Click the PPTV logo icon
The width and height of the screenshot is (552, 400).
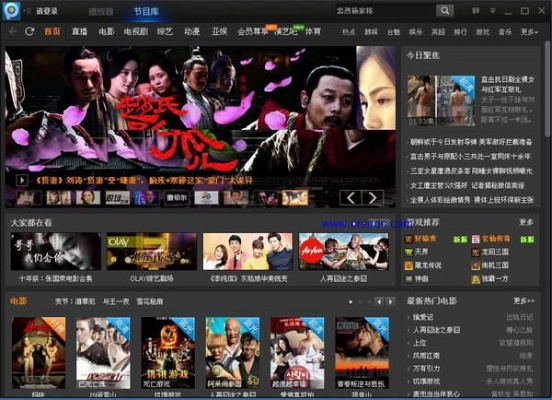(12, 11)
